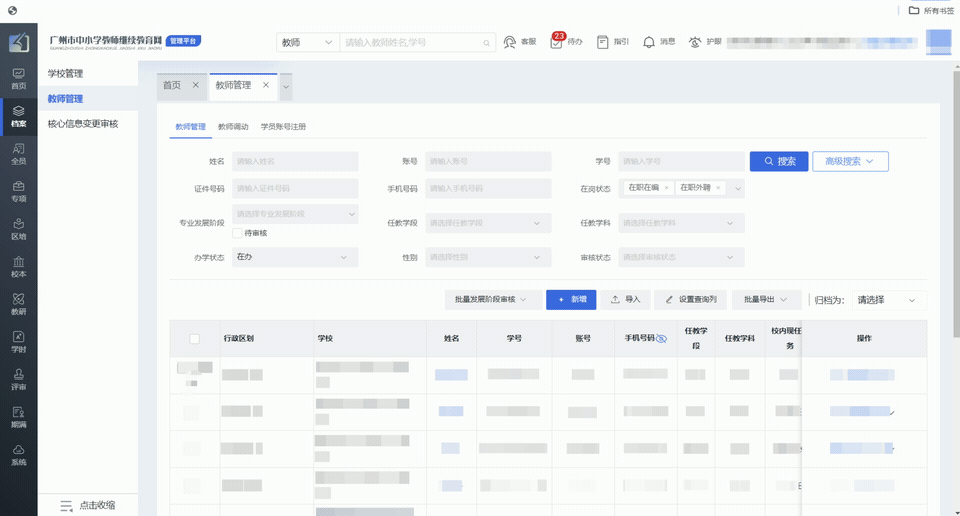Click the 姓名 input field

(295, 161)
